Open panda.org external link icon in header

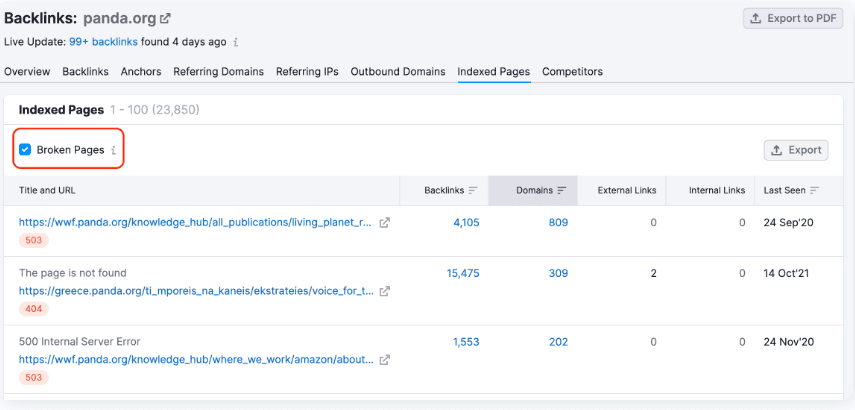tap(165, 19)
